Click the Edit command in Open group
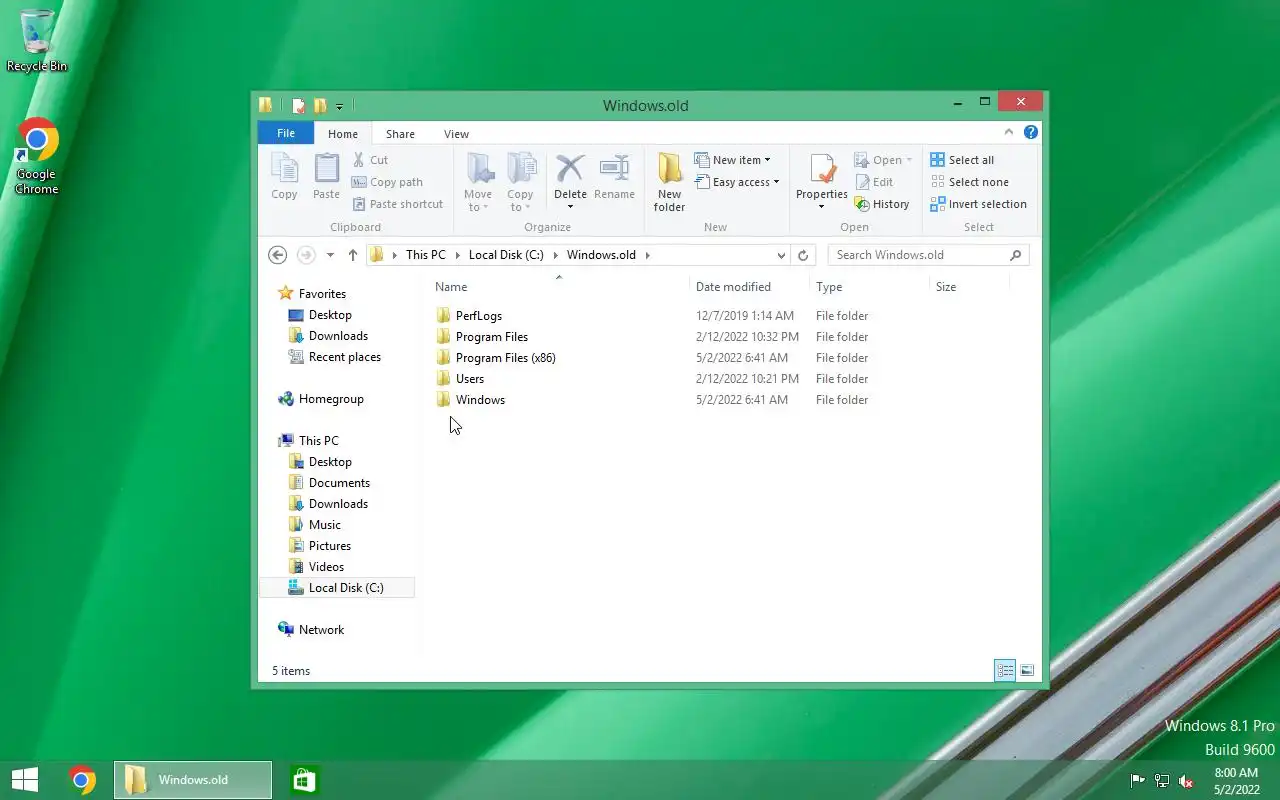This screenshot has width=1280, height=800. [874, 182]
